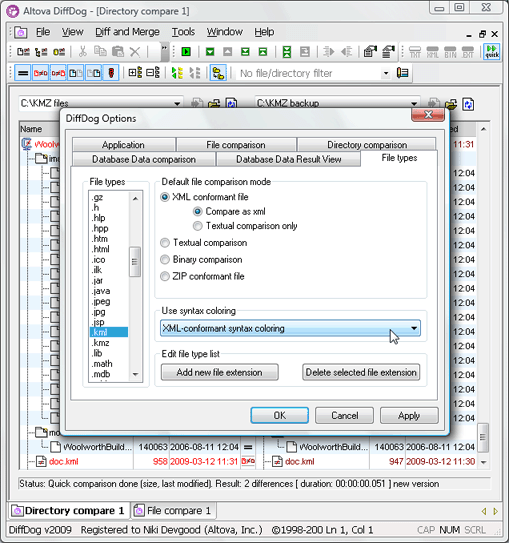Jump to first difference icon
The width and height of the screenshot is (509, 543).
pos(263,52)
